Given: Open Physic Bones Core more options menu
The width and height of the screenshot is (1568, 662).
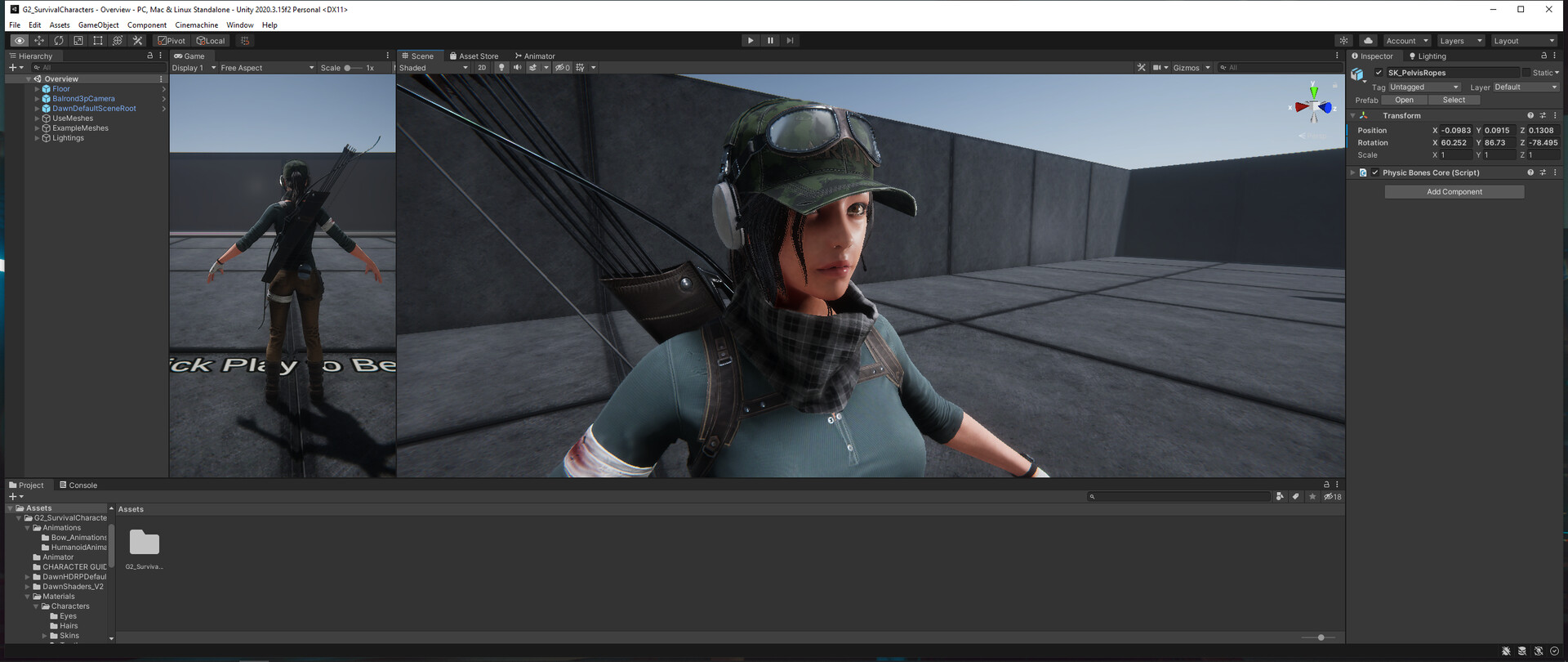Looking at the screenshot, I should click(x=1555, y=172).
